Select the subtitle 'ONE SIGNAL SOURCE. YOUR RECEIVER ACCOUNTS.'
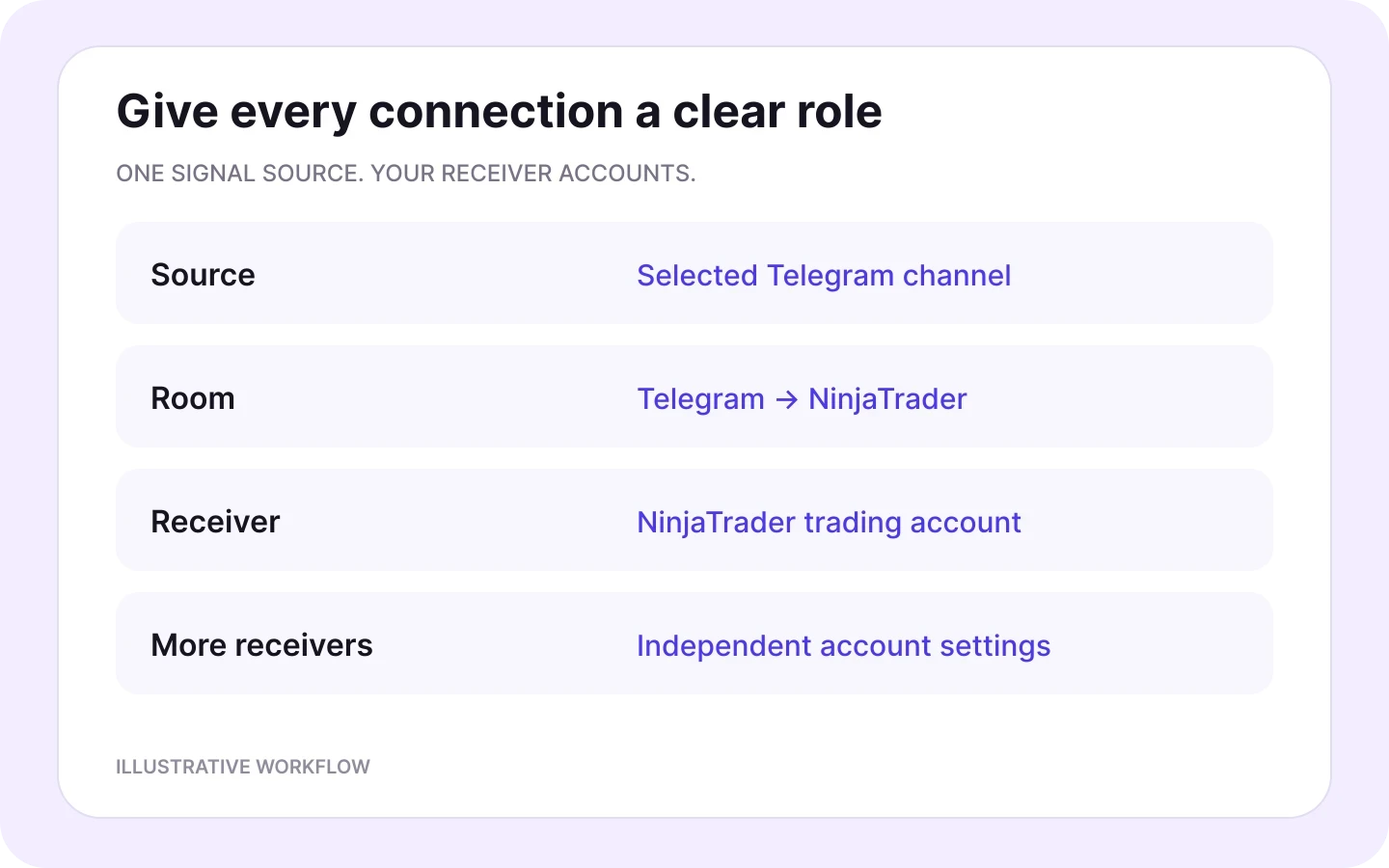Viewport: 1389px width, 868px height. (x=406, y=174)
